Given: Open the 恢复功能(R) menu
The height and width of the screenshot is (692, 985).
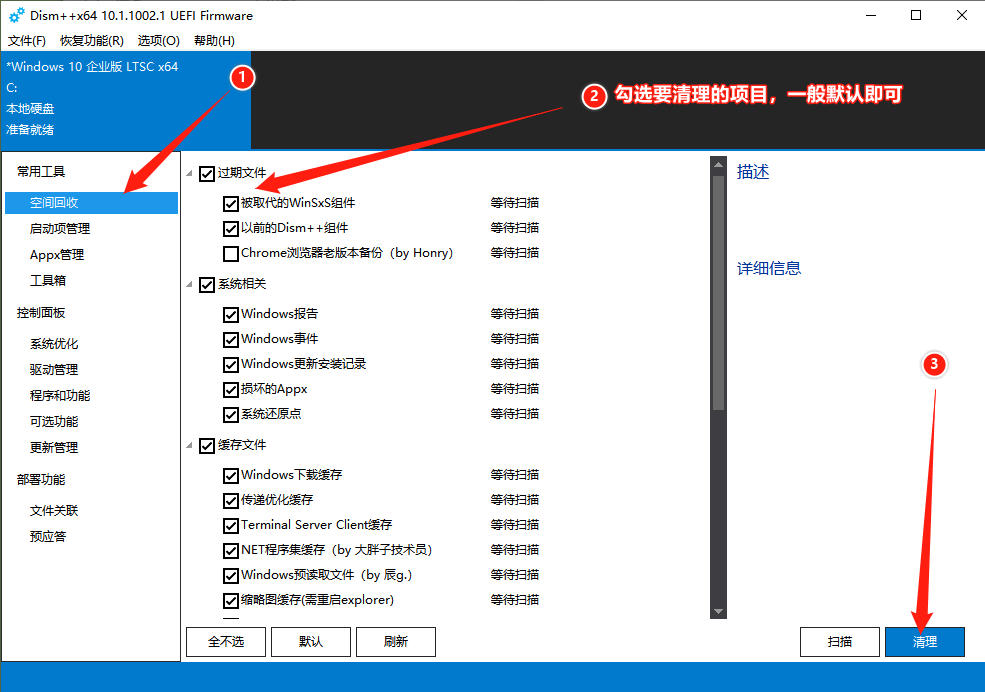Looking at the screenshot, I should point(92,41).
